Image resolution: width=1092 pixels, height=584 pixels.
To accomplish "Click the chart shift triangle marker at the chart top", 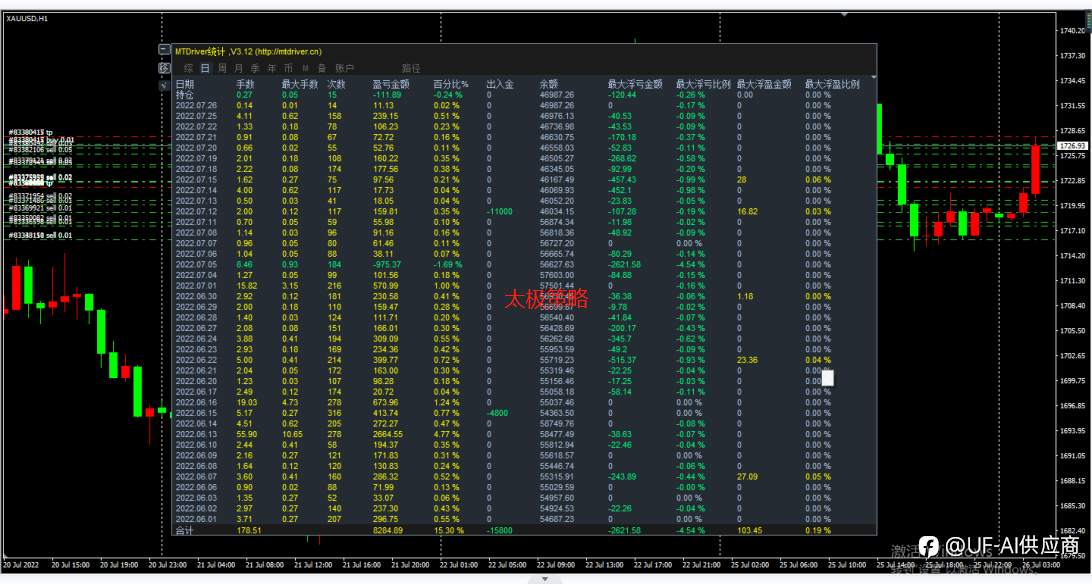I will (844, 14).
